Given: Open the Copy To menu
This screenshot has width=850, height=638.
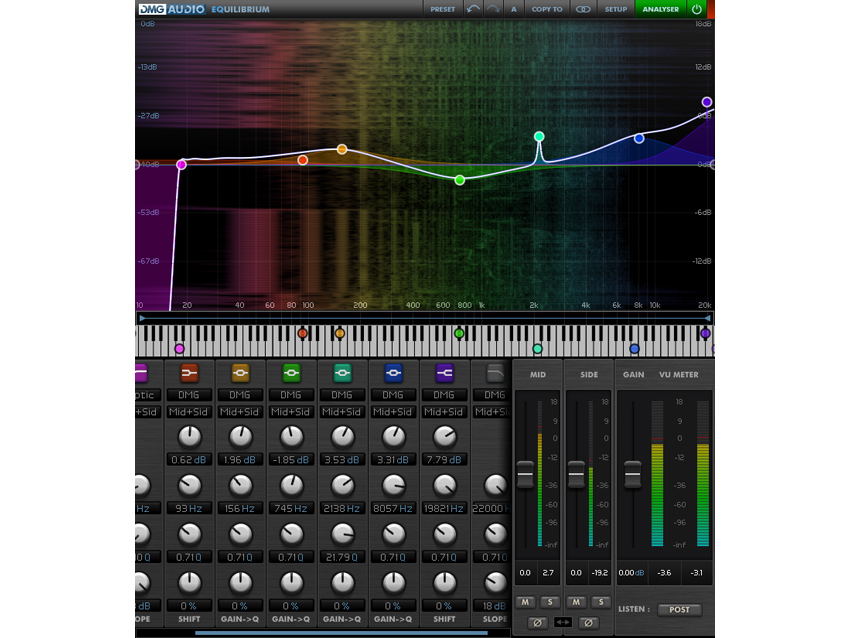Looking at the screenshot, I should (546, 9).
